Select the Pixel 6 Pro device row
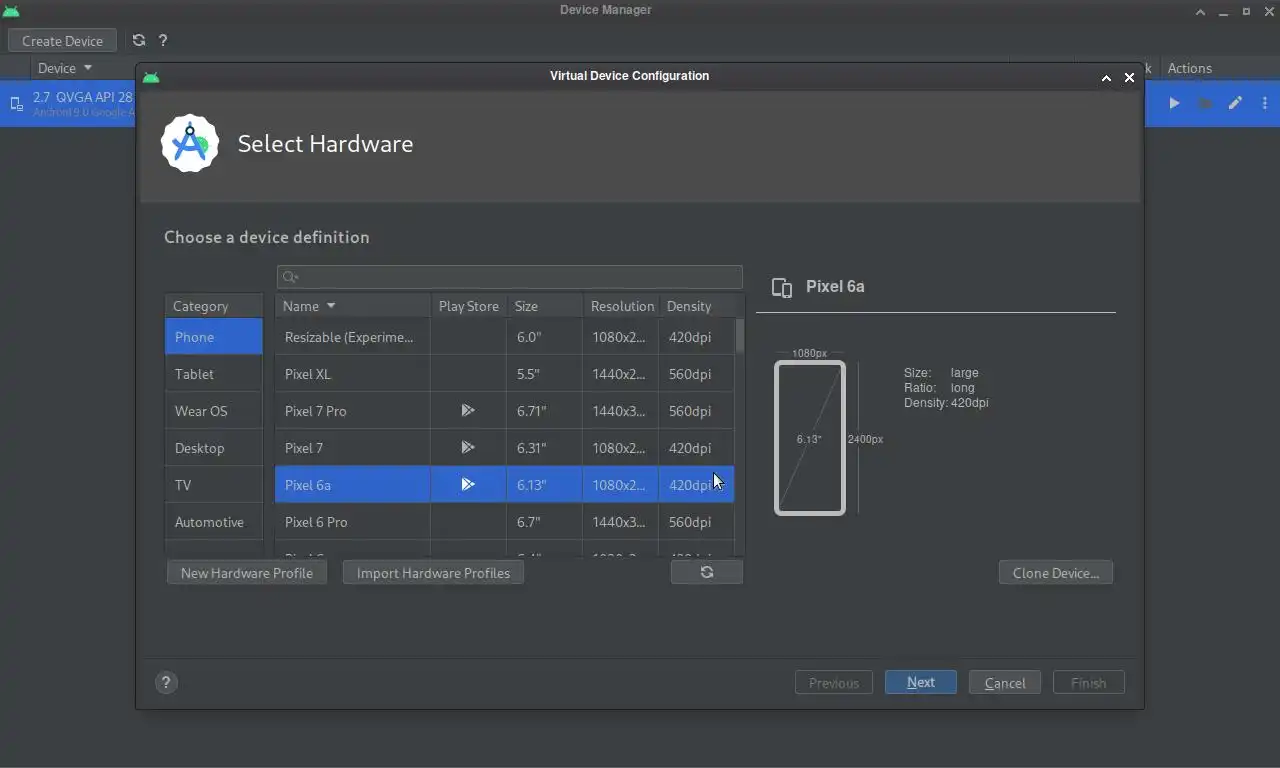The height and width of the screenshot is (768, 1280). (504, 522)
